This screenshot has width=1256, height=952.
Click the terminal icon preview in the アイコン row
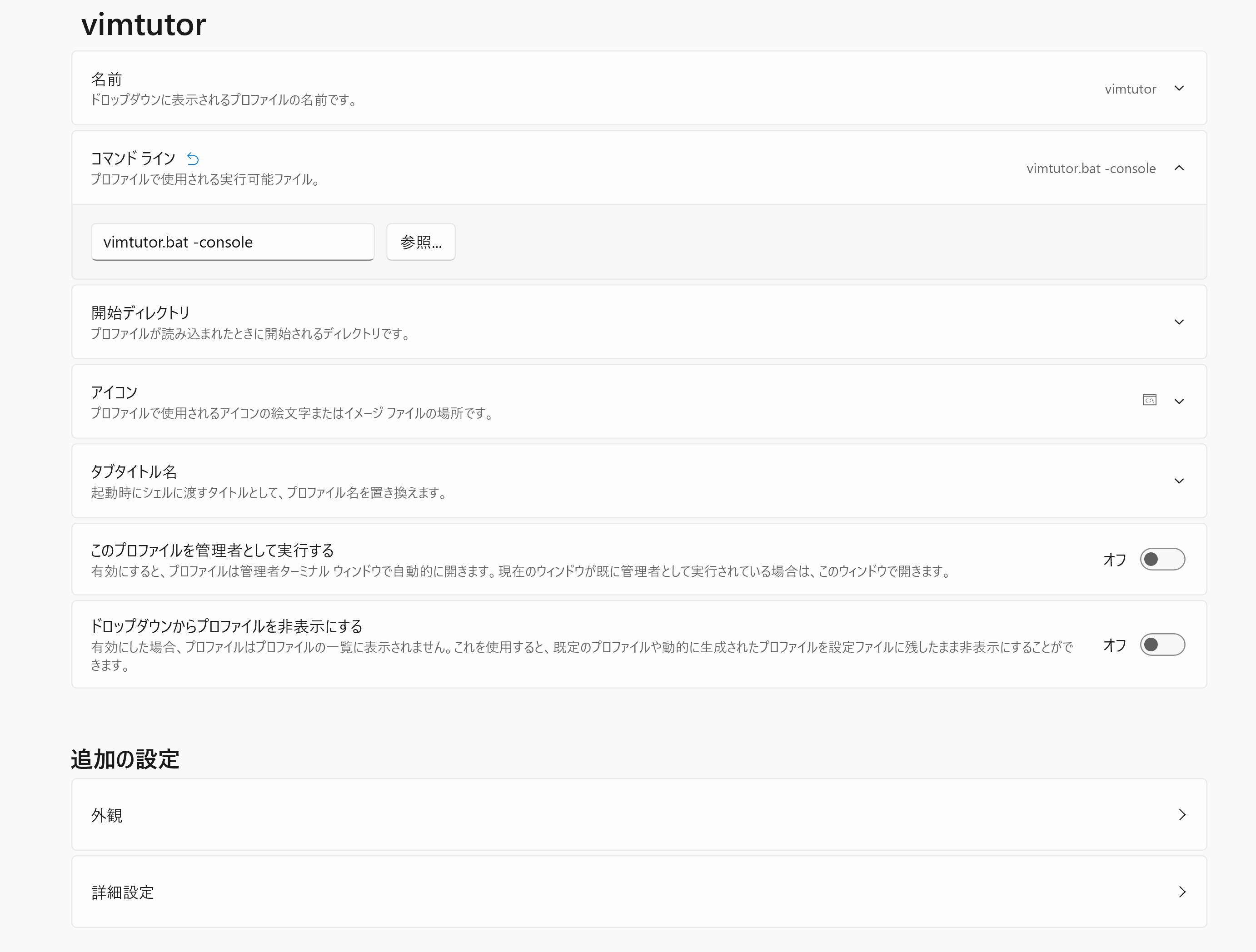click(1149, 401)
